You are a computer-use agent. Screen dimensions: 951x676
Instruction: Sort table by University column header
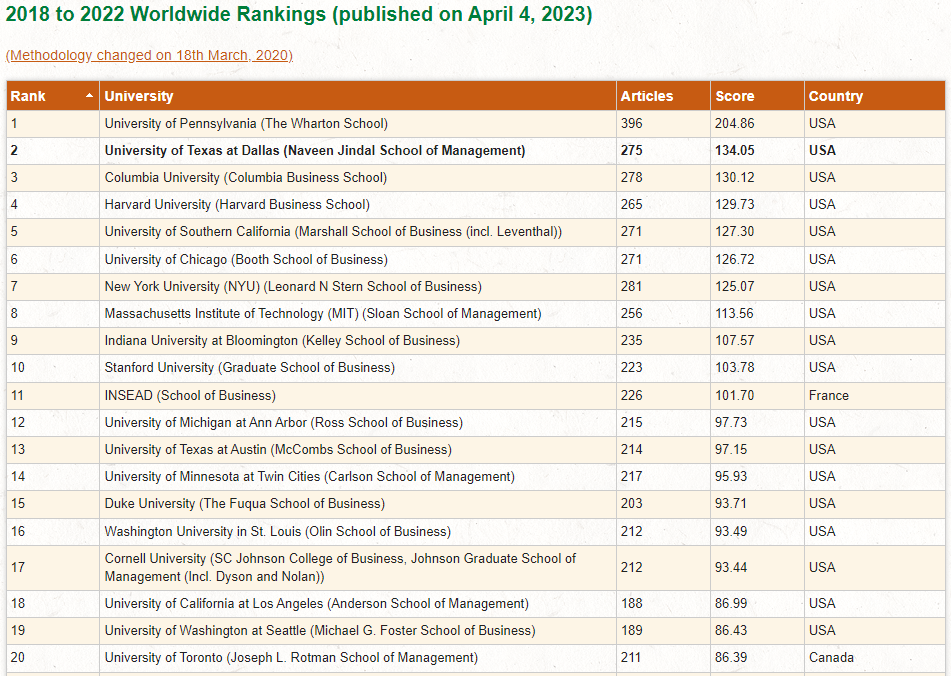[139, 96]
